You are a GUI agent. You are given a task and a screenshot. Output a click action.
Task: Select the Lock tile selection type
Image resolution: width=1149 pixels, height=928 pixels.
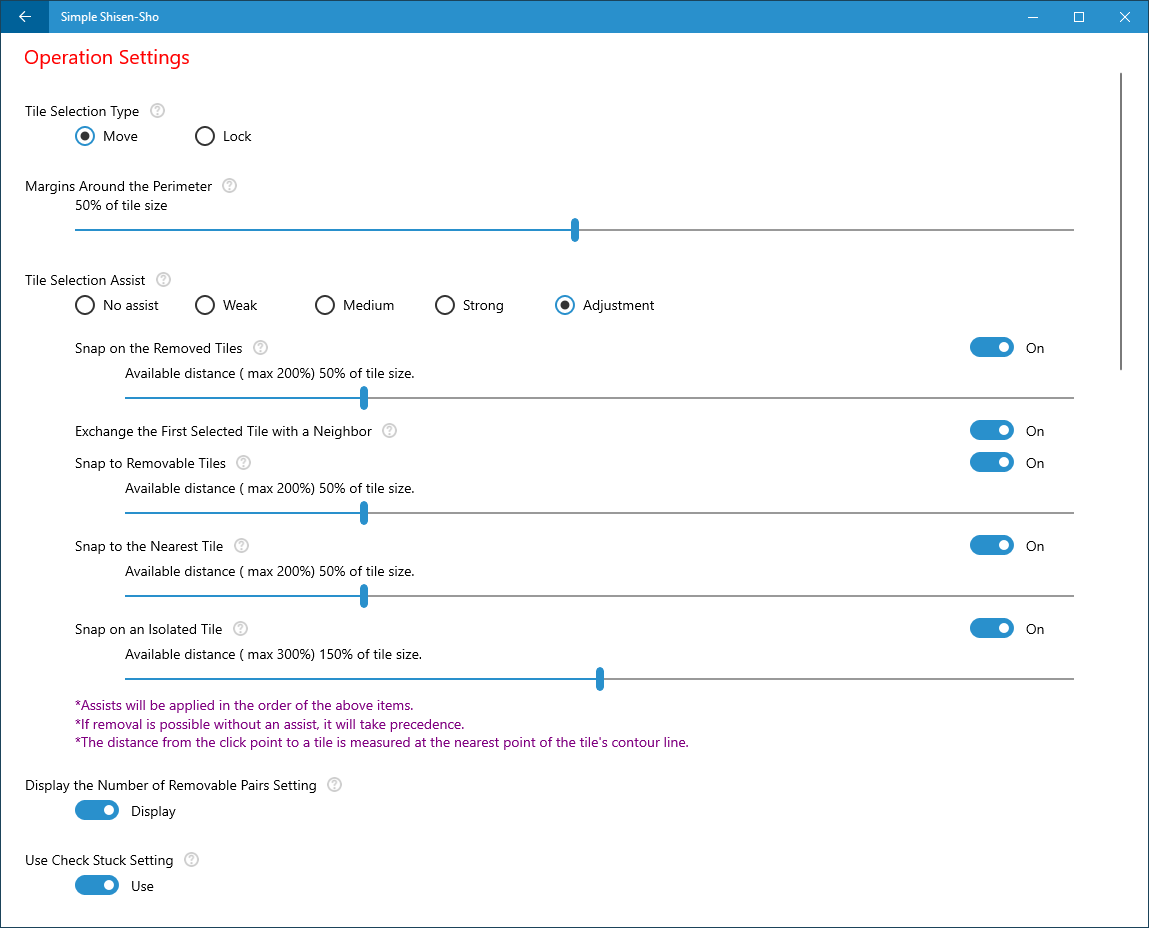[204, 136]
